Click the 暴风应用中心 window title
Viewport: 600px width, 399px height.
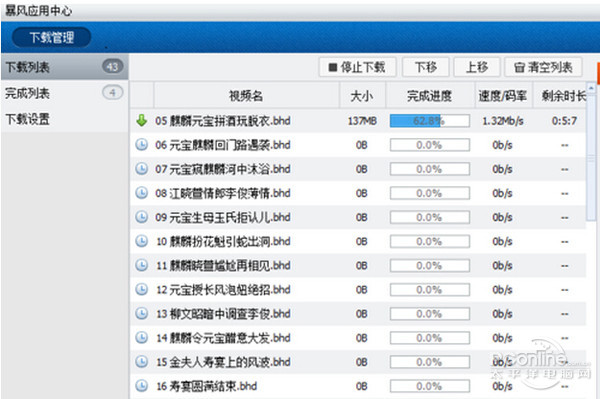click(x=38, y=11)
